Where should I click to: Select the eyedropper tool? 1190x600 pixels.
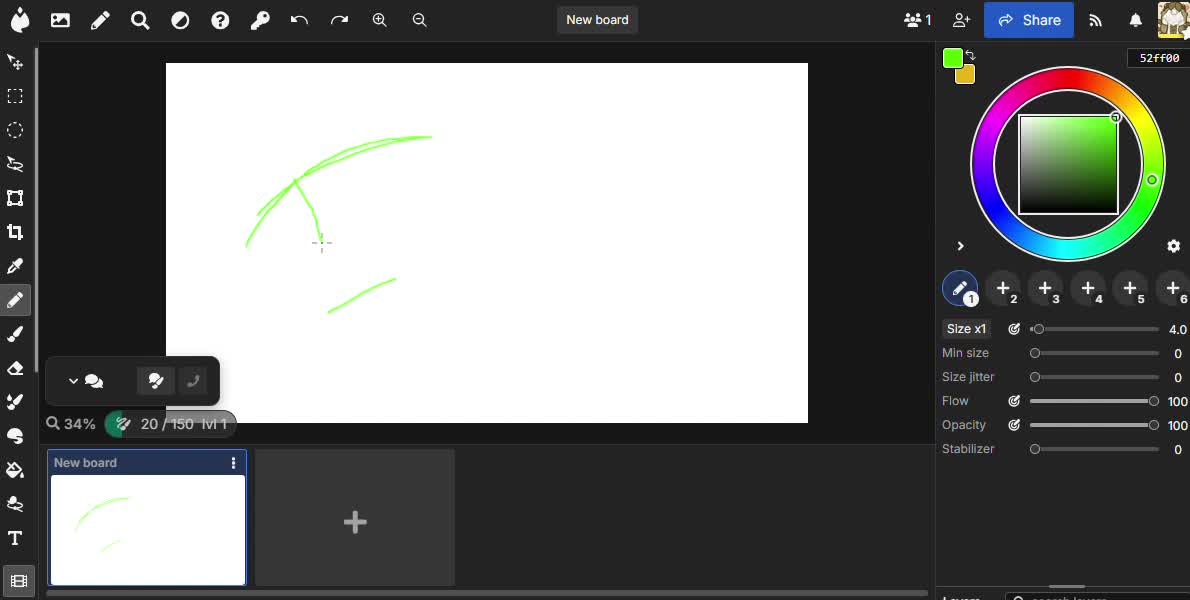click(15, 266)
